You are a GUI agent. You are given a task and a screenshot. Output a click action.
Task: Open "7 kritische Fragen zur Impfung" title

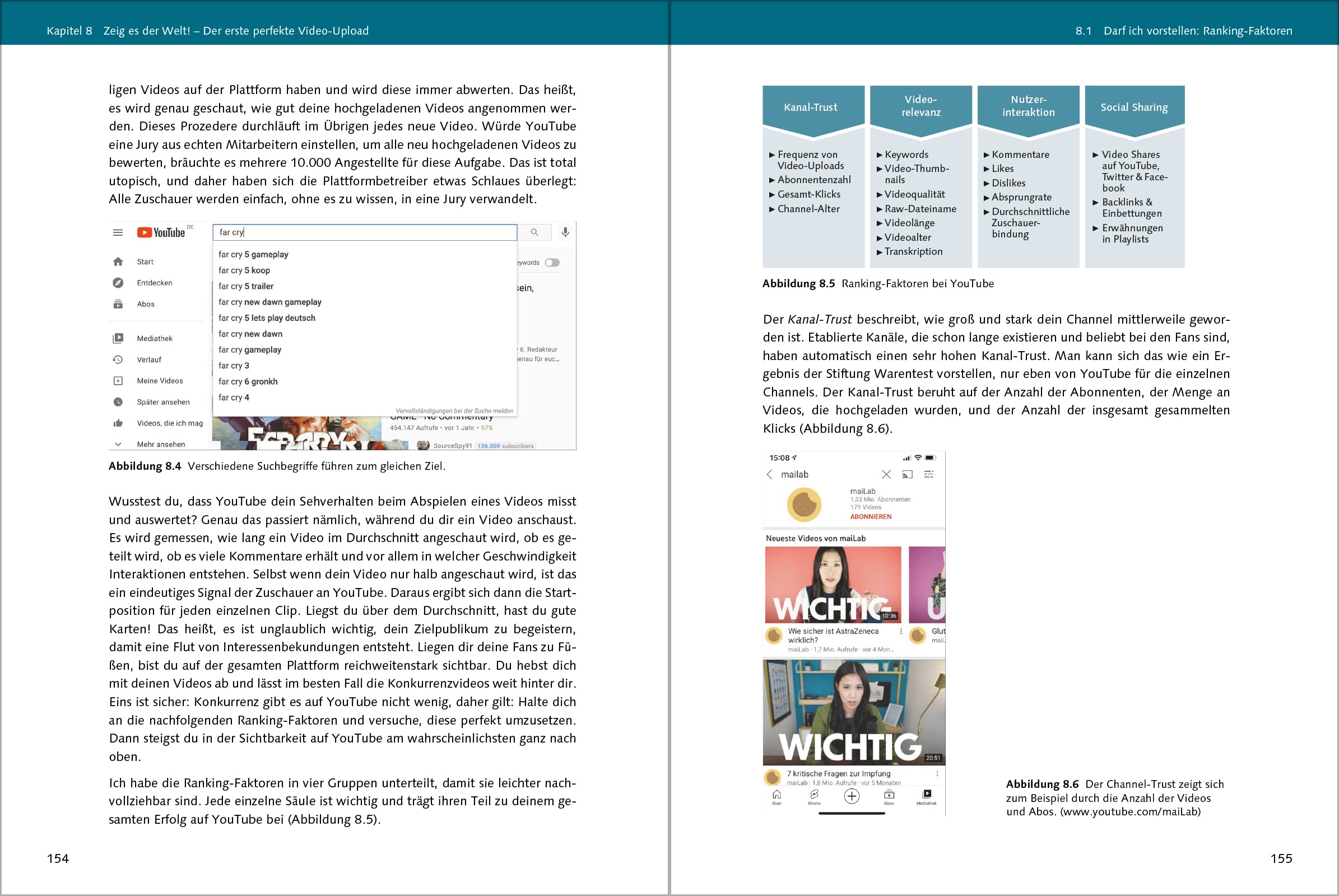(x=839, y=773)
